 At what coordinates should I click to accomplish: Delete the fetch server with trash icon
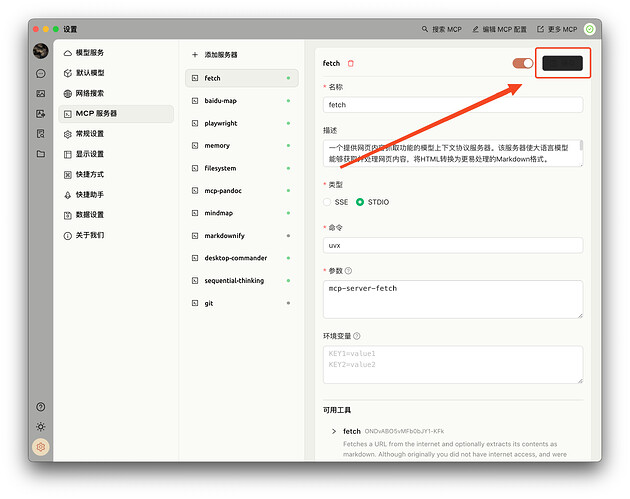click(350, 63)
